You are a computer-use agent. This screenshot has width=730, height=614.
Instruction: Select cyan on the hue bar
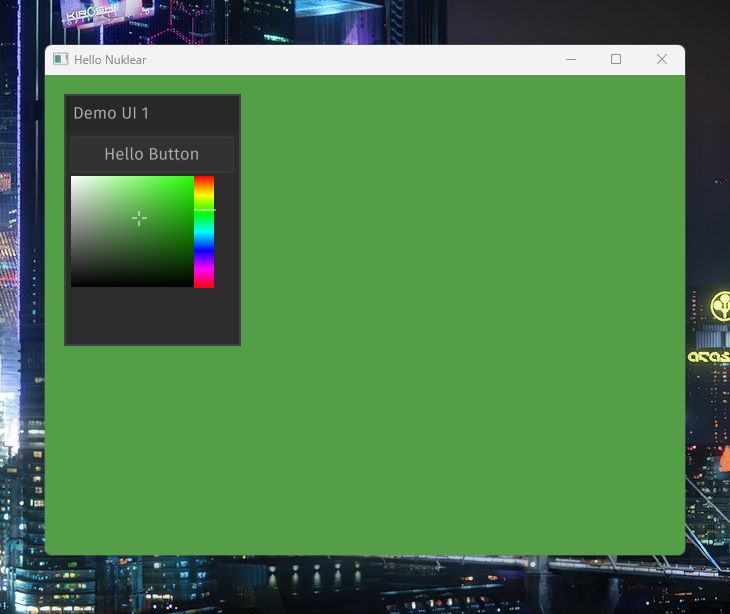204,232
